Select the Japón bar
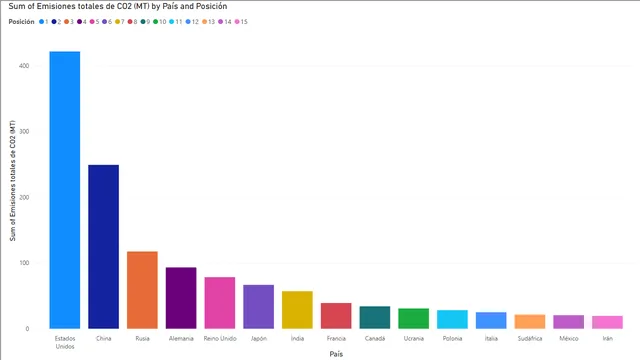Image resolution: width=640 pixels, height=360 pixels. (259, 307)
